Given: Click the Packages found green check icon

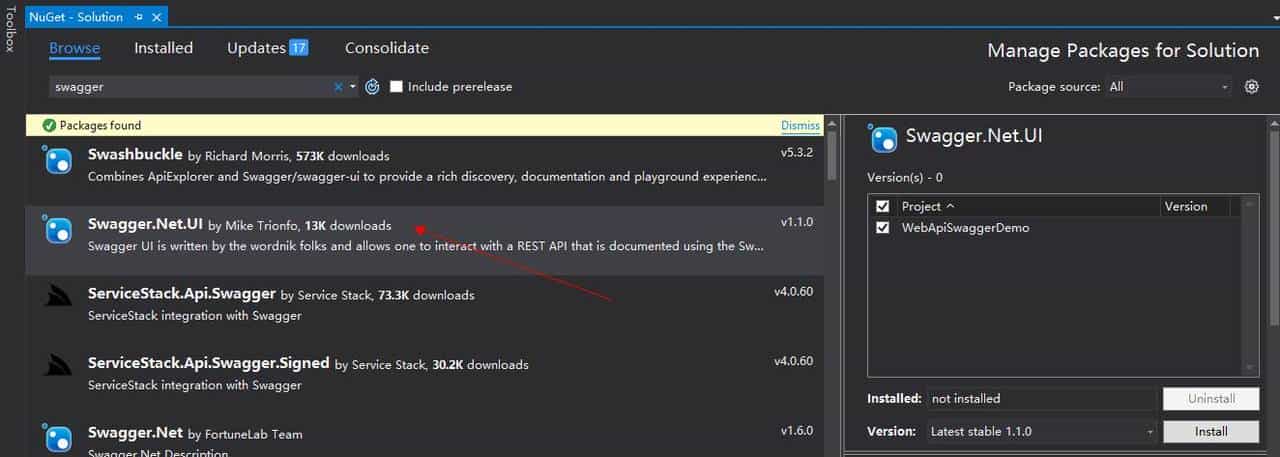Looking at the screenshot, I should pos(49,125).
